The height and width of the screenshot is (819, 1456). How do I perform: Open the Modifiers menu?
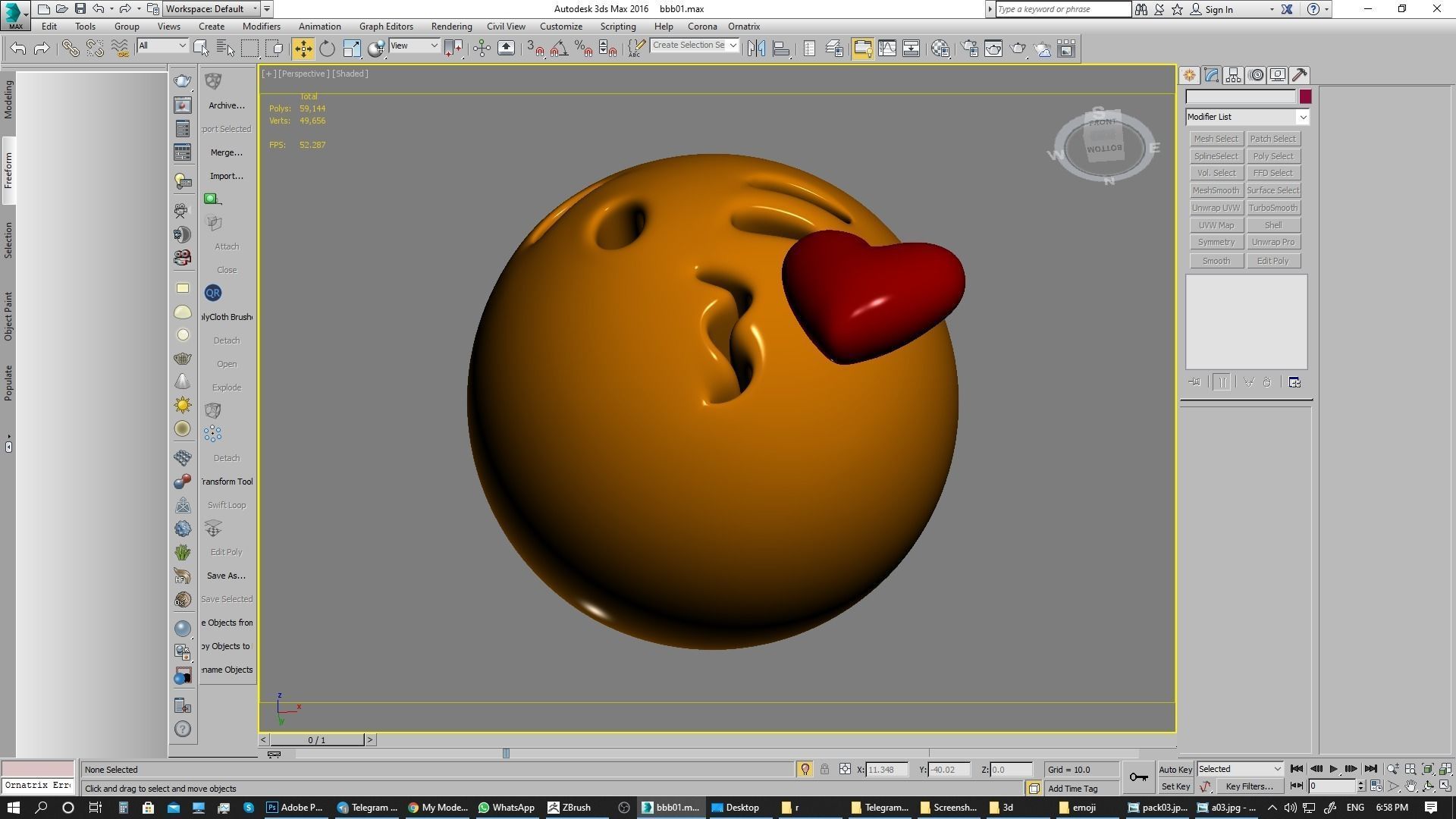tap(261, 27)
